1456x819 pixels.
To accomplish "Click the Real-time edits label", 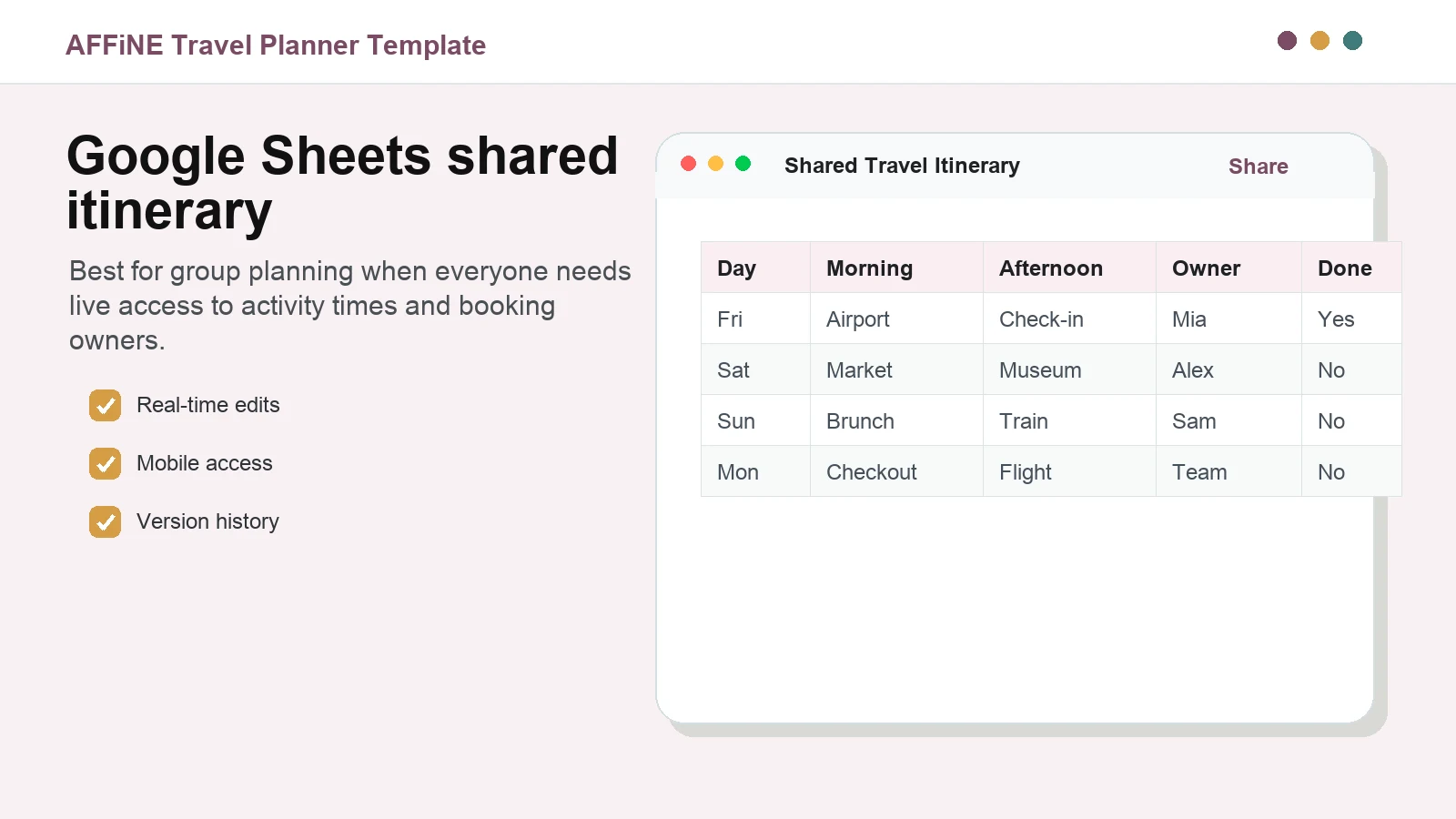I will click(x=208, y=405).
